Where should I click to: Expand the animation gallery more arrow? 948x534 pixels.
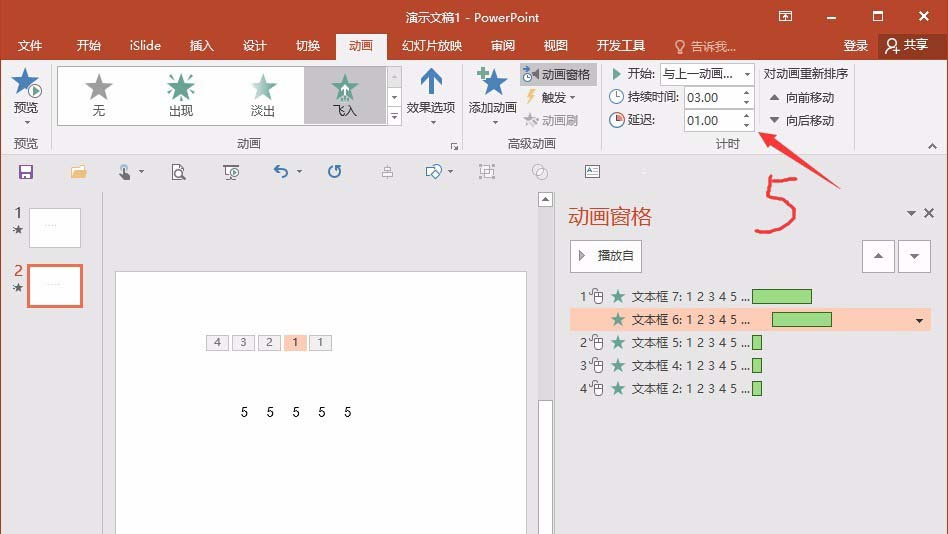394,116
